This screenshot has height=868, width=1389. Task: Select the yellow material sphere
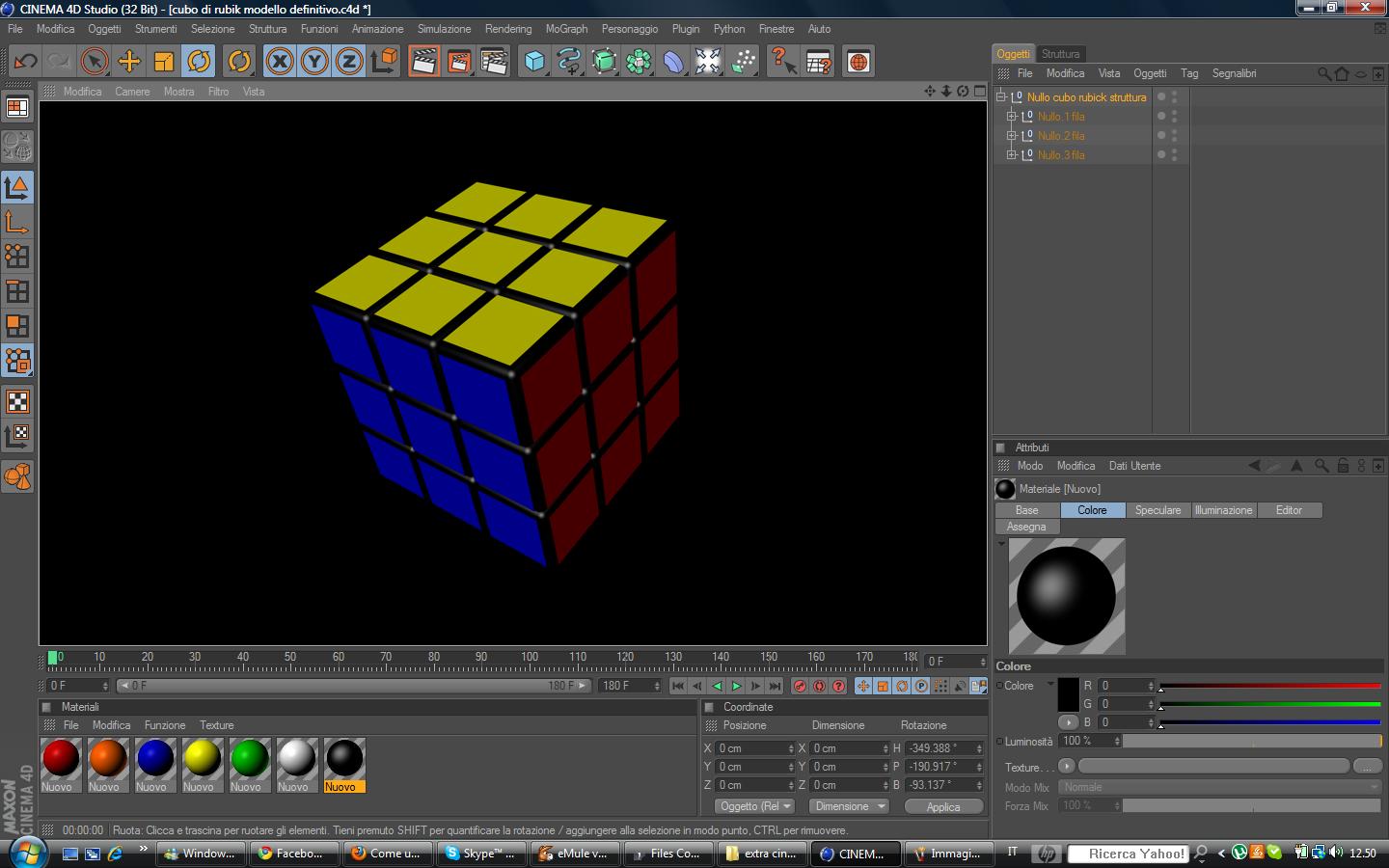click(x=202, y=758)
